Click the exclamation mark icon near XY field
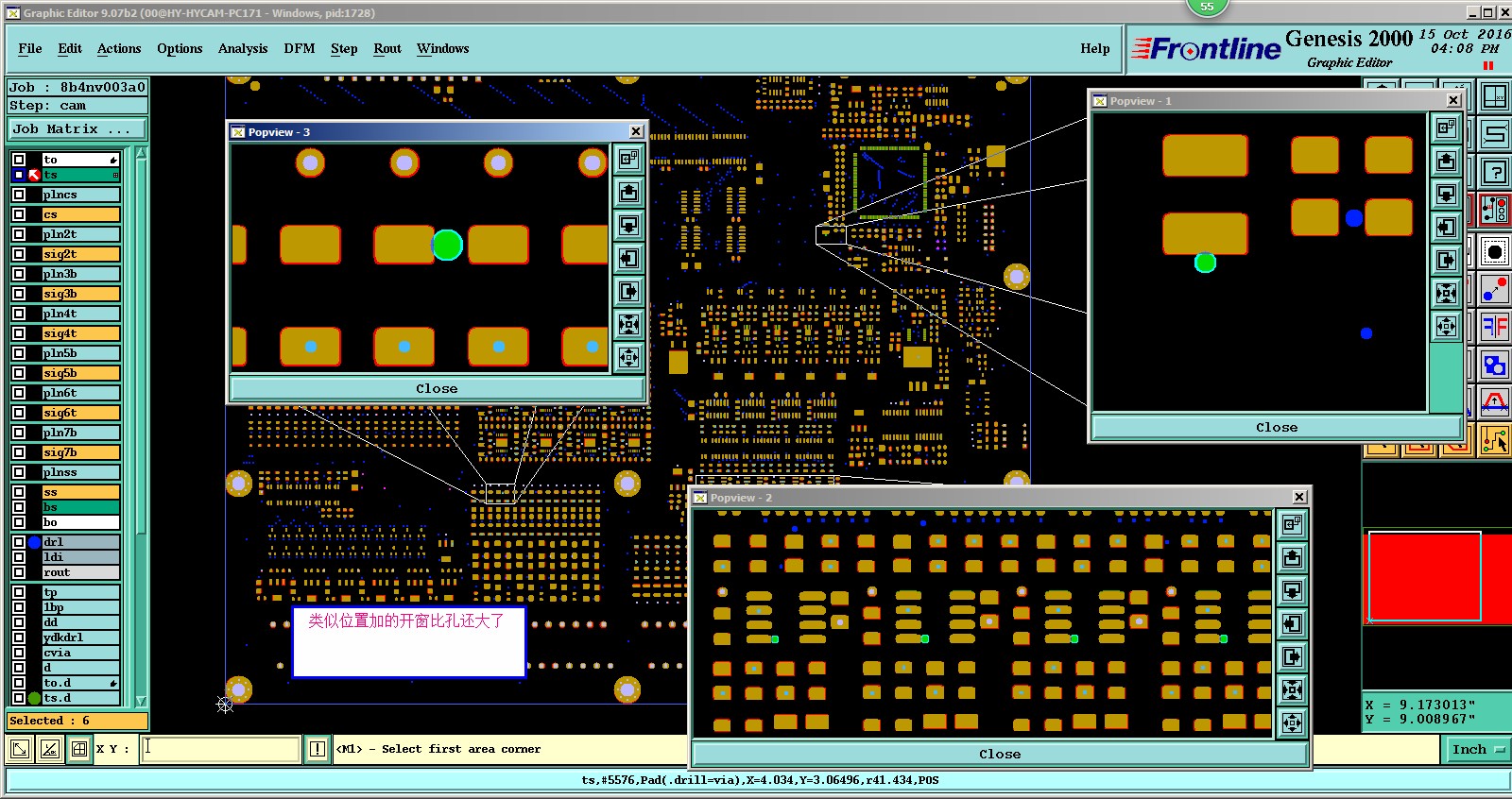Screen dimensions: 1512x799 [x=318, y=749]
